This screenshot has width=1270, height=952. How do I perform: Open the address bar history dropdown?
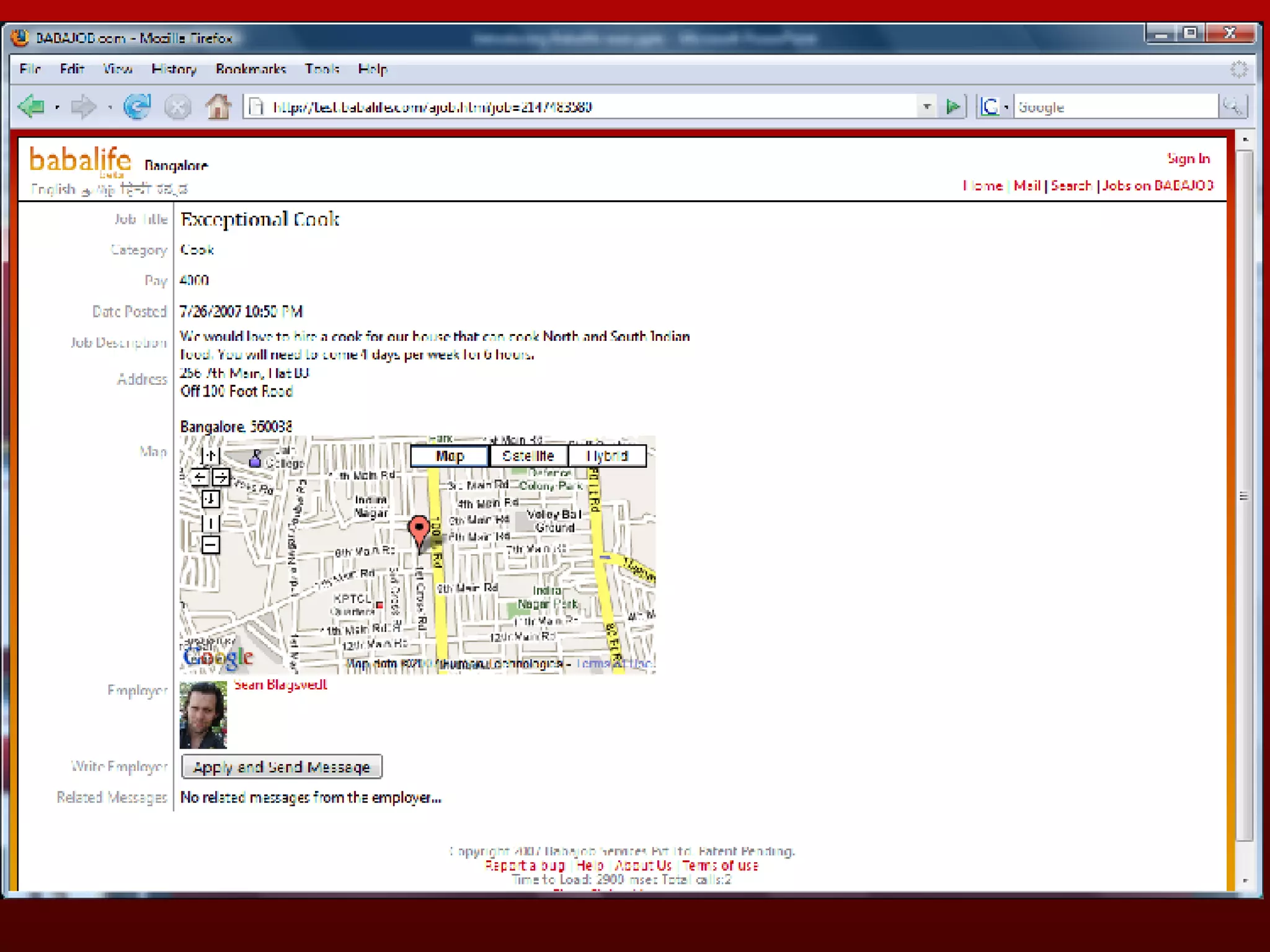[x=926, y=107]
